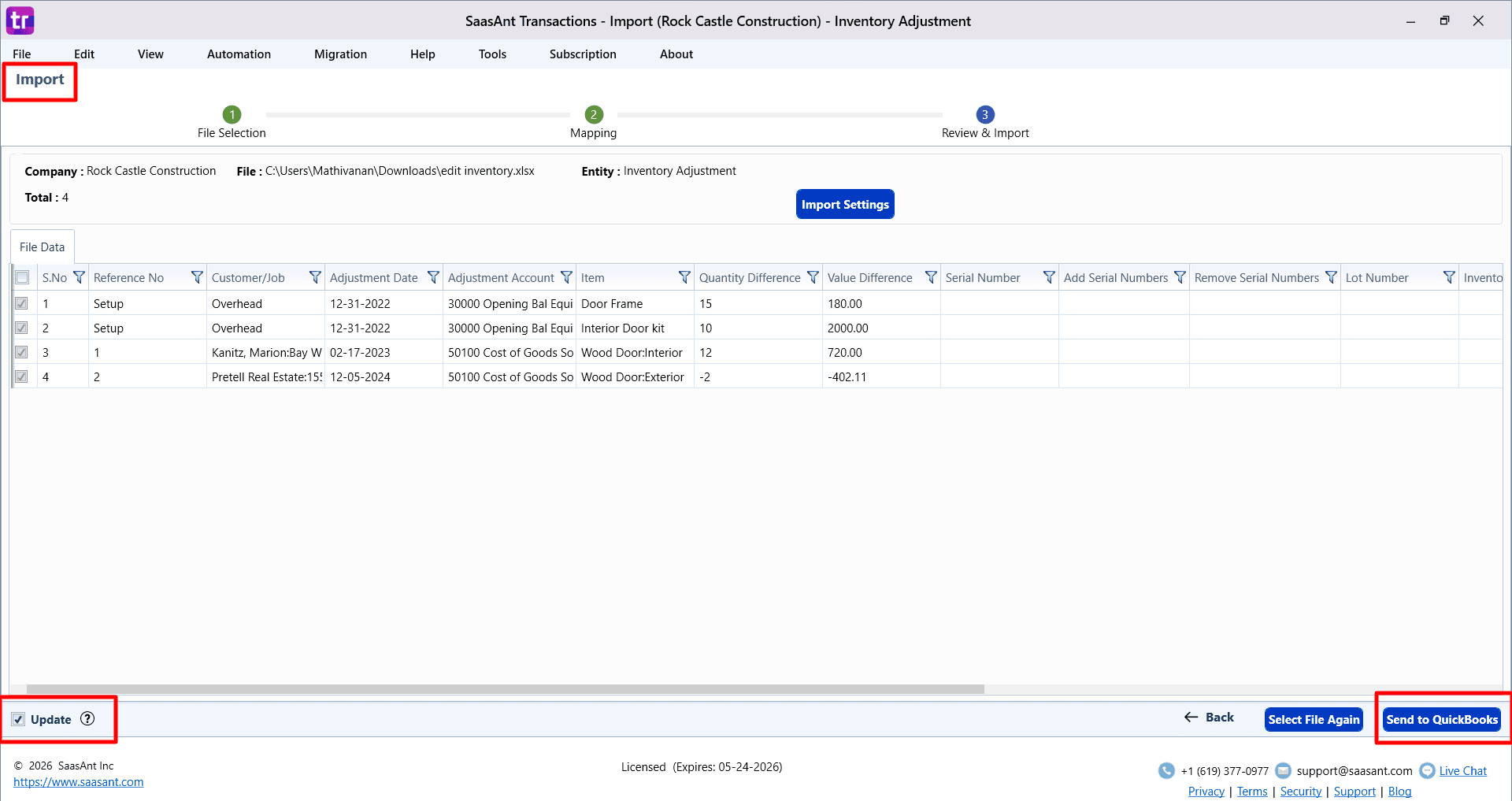Open the Terms link
1512x801 pixels.
click(1252, 792)
